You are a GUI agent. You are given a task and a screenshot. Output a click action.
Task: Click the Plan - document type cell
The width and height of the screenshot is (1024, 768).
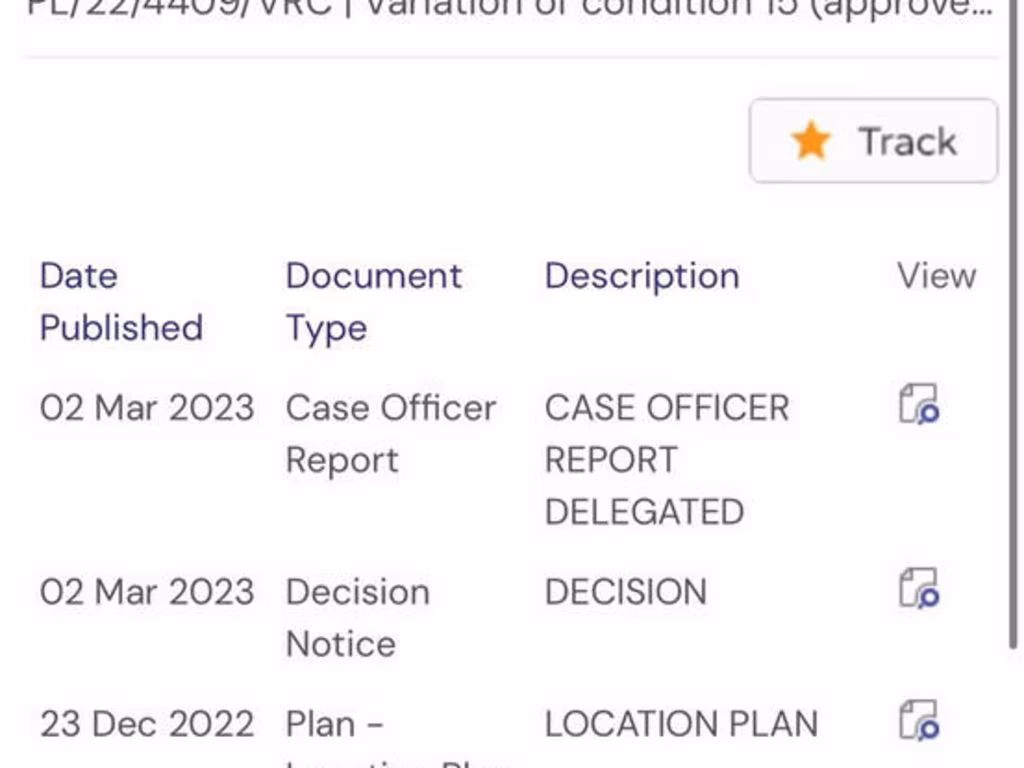pyautogui.click(x=335, y=724)
